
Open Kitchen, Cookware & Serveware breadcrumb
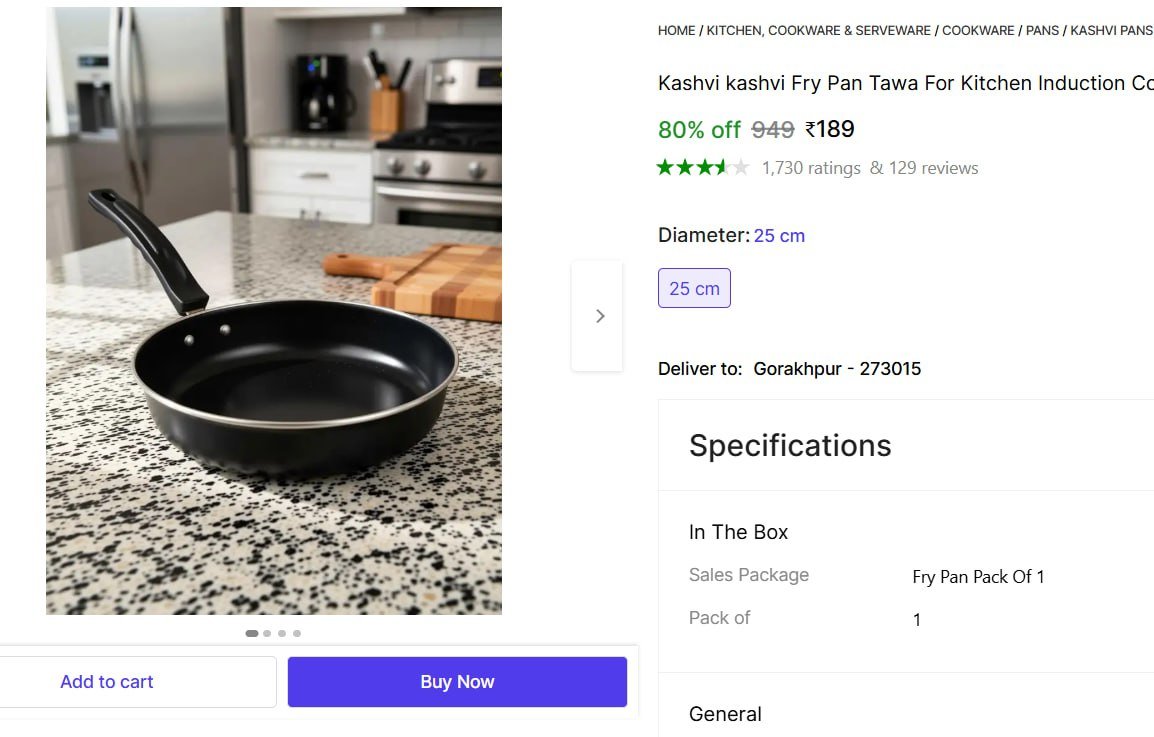pyautogui.click(x=818, y=31)
